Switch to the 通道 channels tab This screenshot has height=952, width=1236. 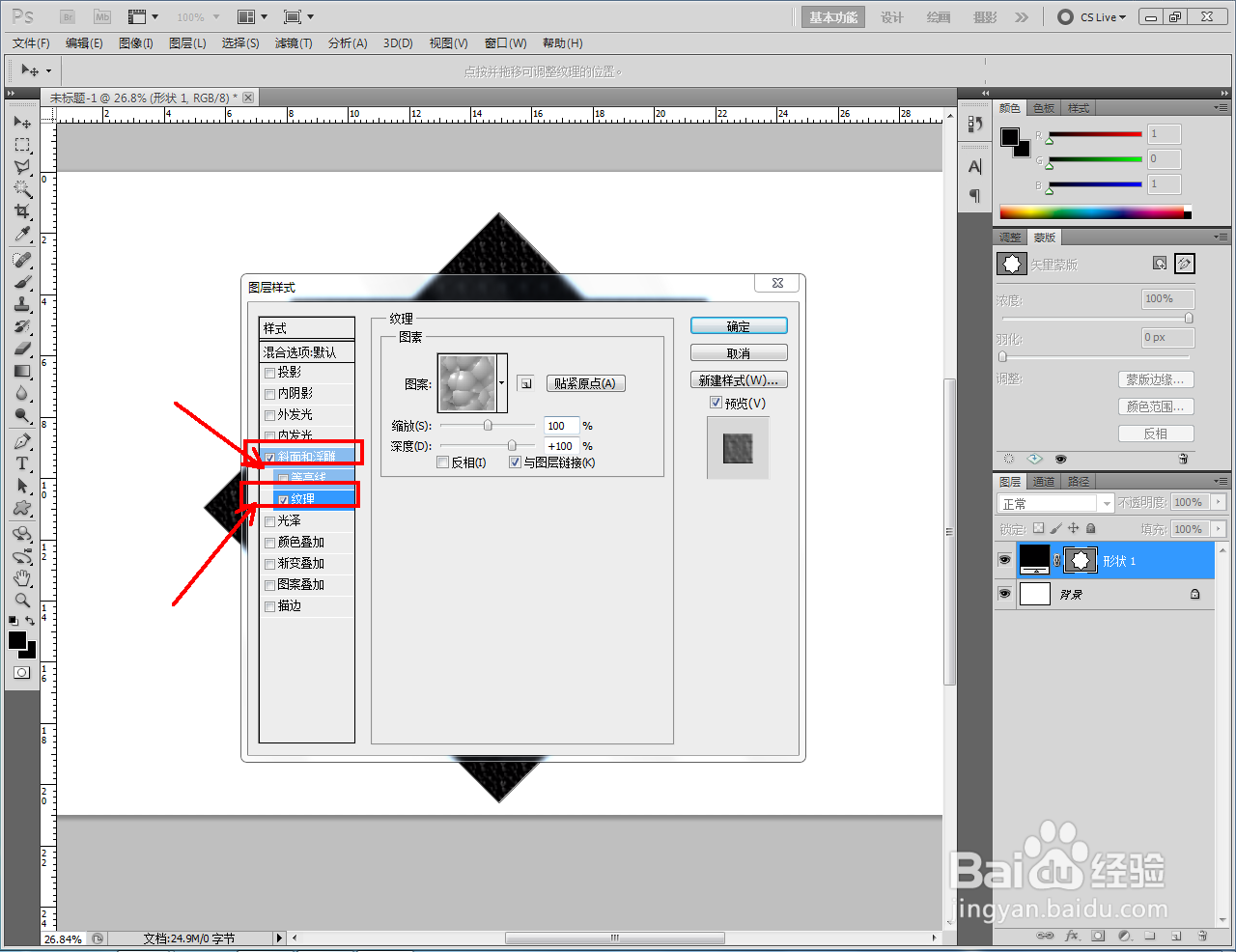[x=1044, y=481]
